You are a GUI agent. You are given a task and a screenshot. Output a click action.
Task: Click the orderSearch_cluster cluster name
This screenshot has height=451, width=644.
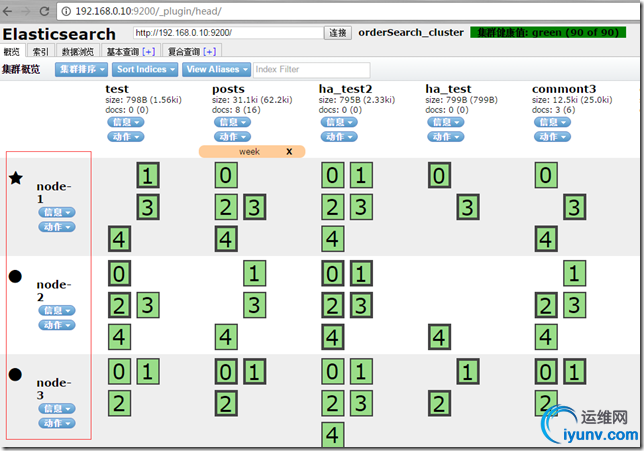411,32
